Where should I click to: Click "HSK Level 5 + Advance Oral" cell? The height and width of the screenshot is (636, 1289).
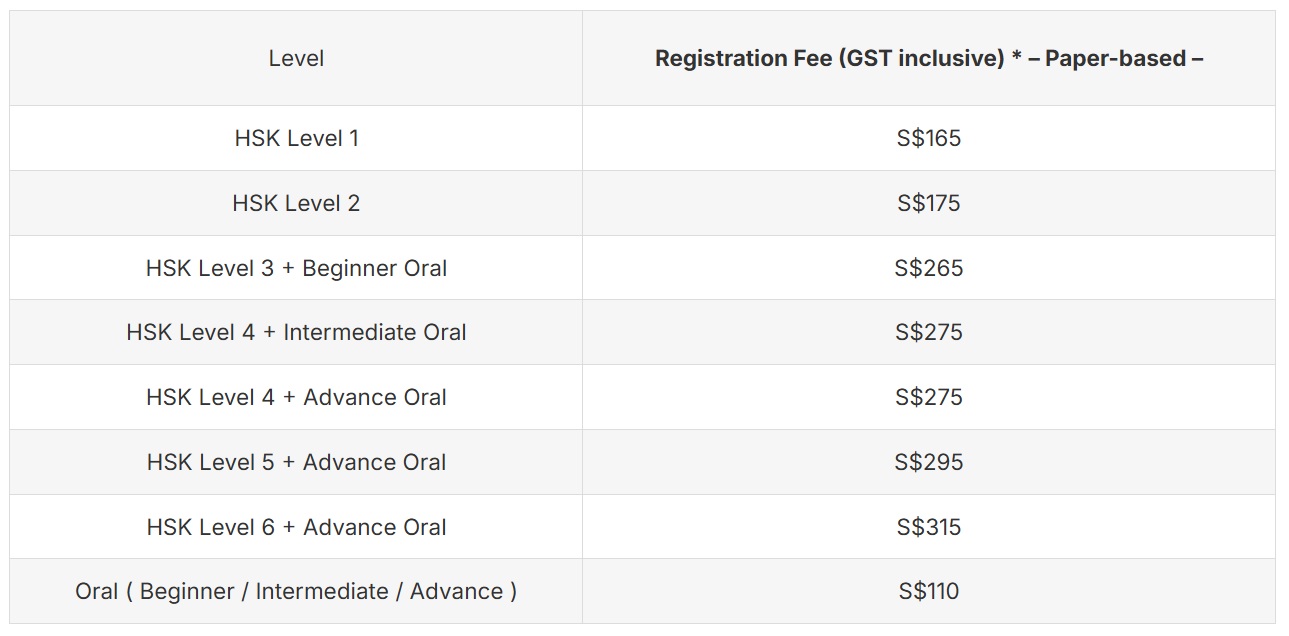click(x=296, y=463)
